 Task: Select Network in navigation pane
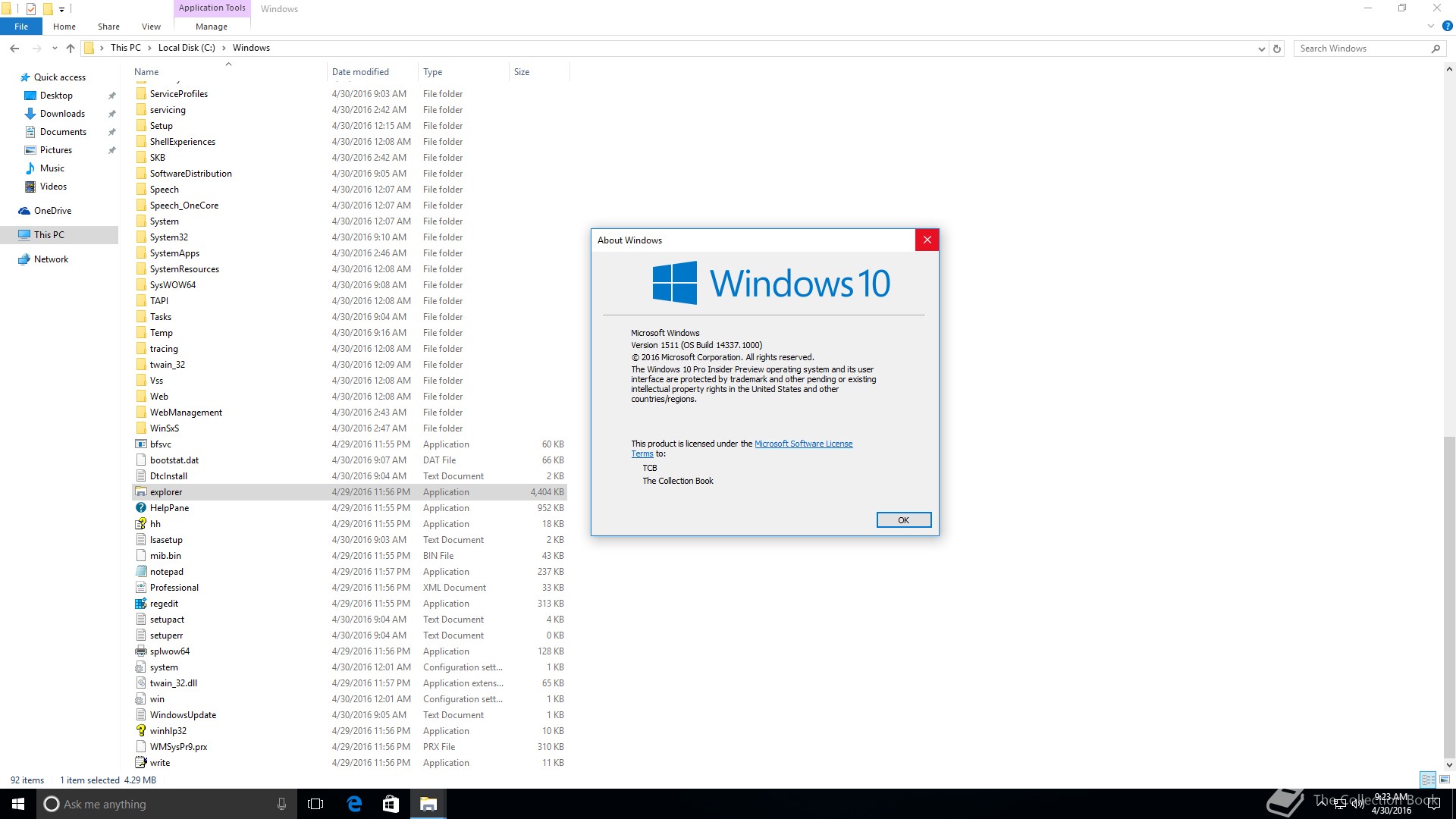(51, 259)
